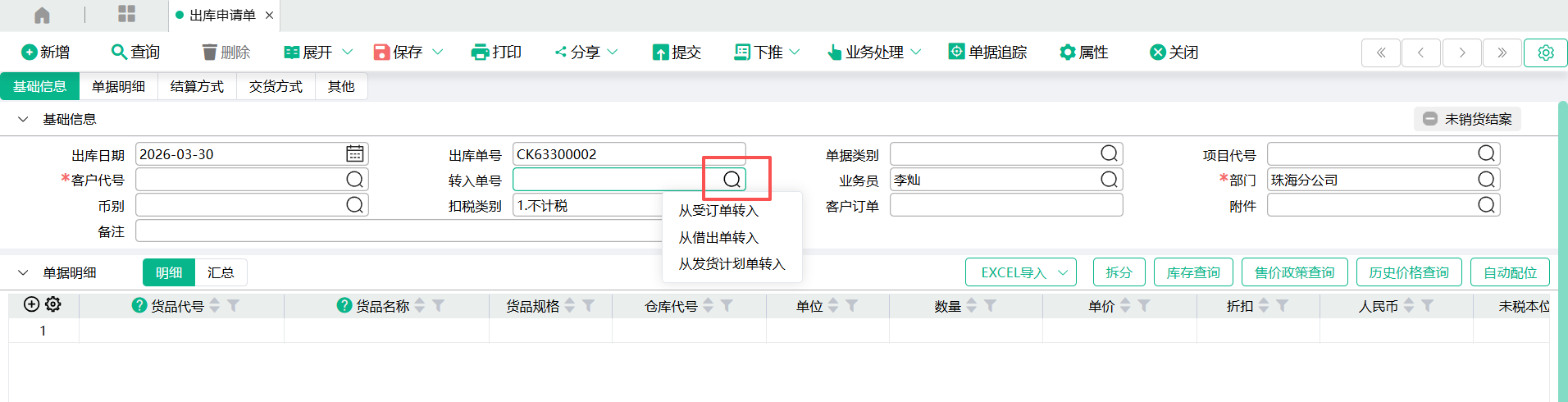Open the apps grid icon
Viewport: 1568px width, 402px height.
click(126, 14)
